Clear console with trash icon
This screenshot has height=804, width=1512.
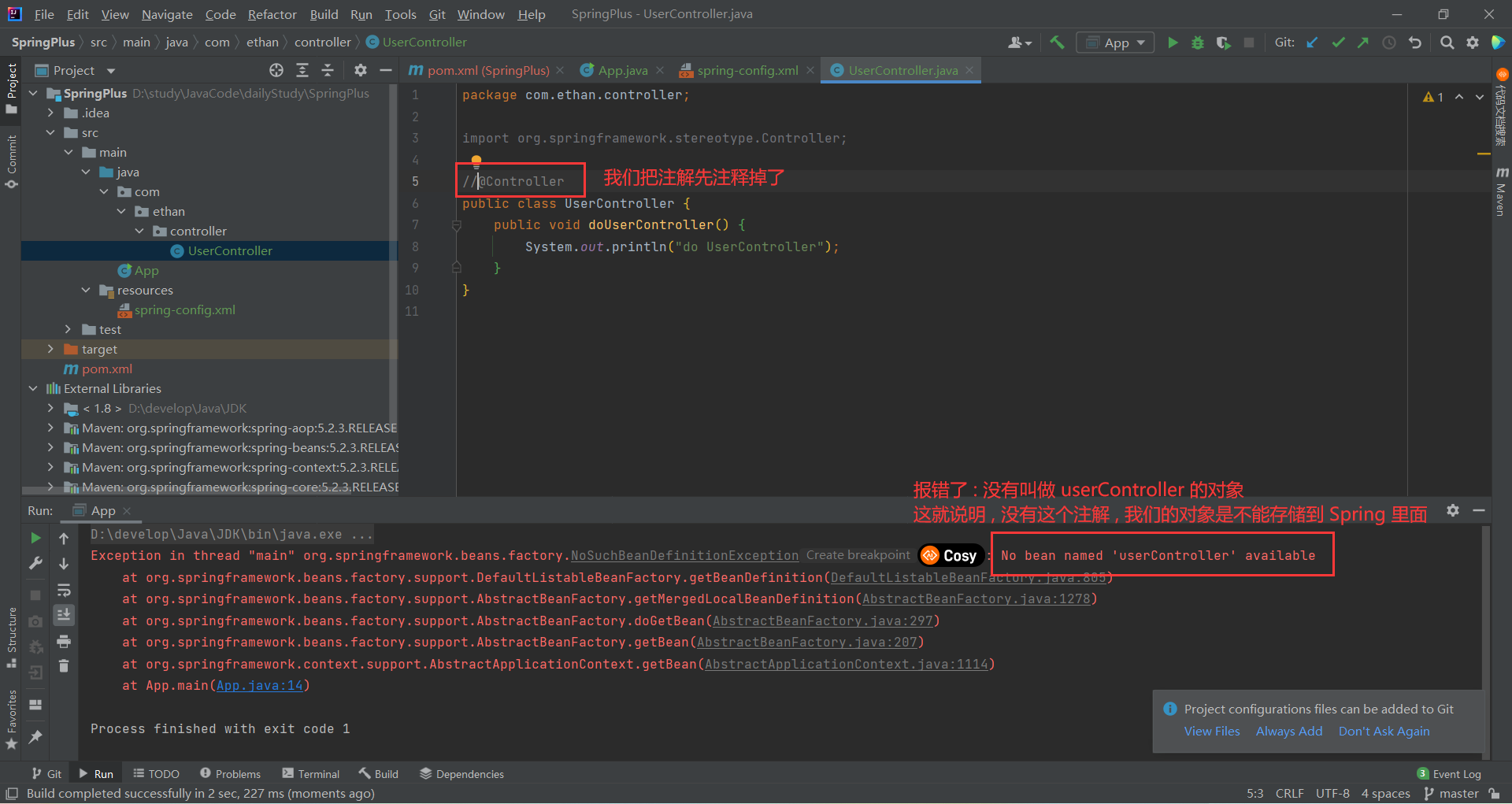(x=64, y=666)
